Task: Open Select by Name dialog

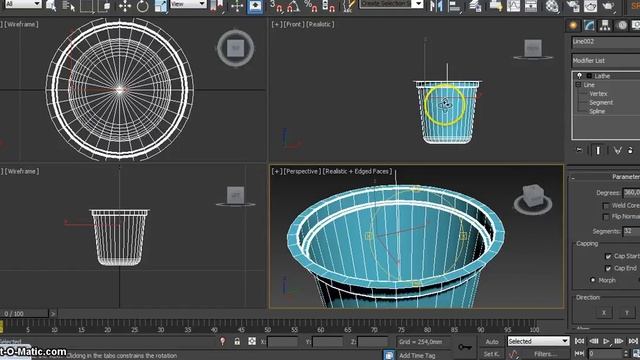Action: click(x=69, y=5)
